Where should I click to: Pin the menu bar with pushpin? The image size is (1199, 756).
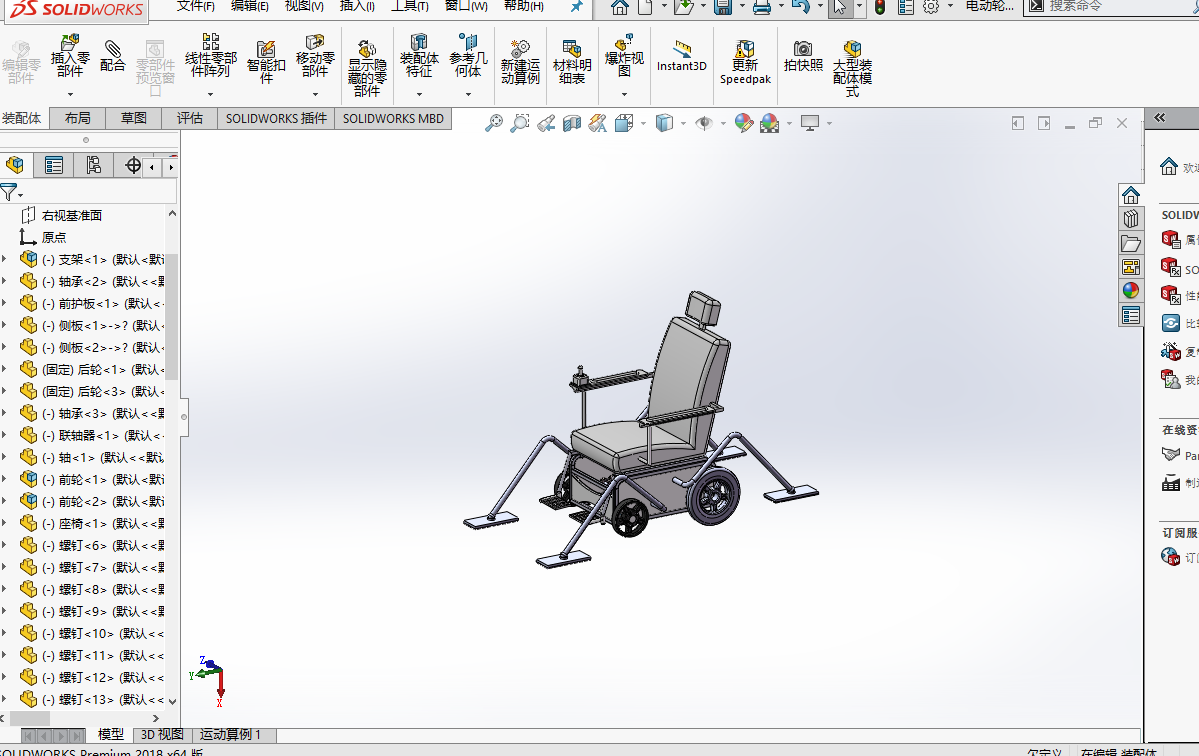click(x=577, y=7)
